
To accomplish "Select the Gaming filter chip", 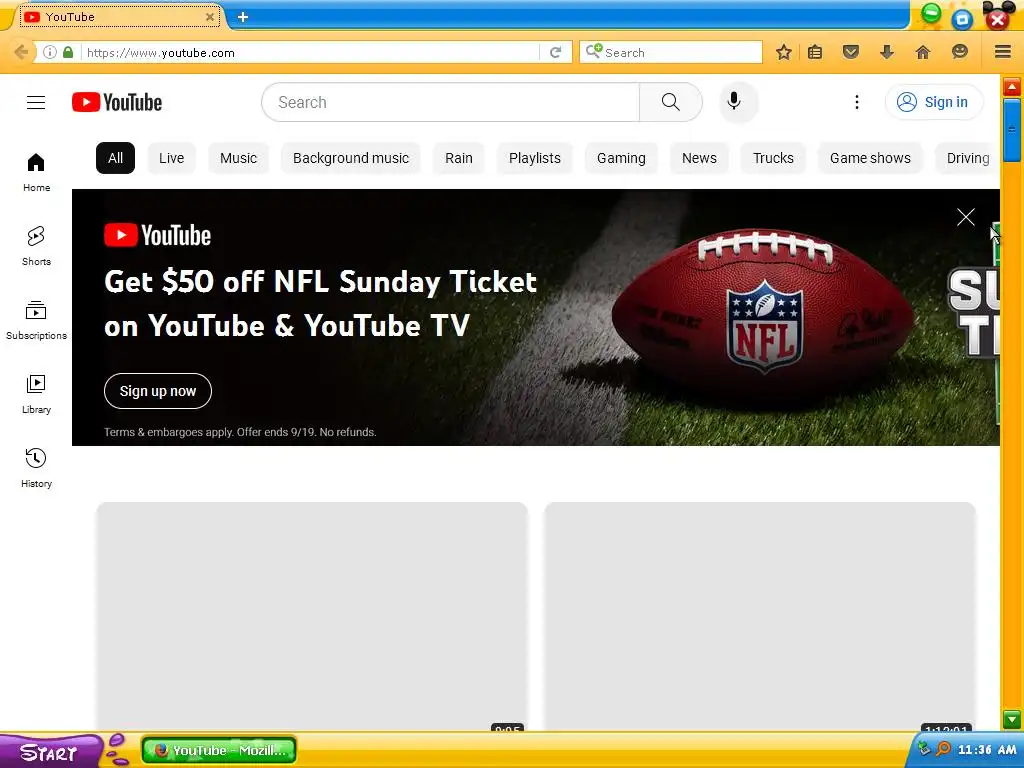I will pos(621,158).
